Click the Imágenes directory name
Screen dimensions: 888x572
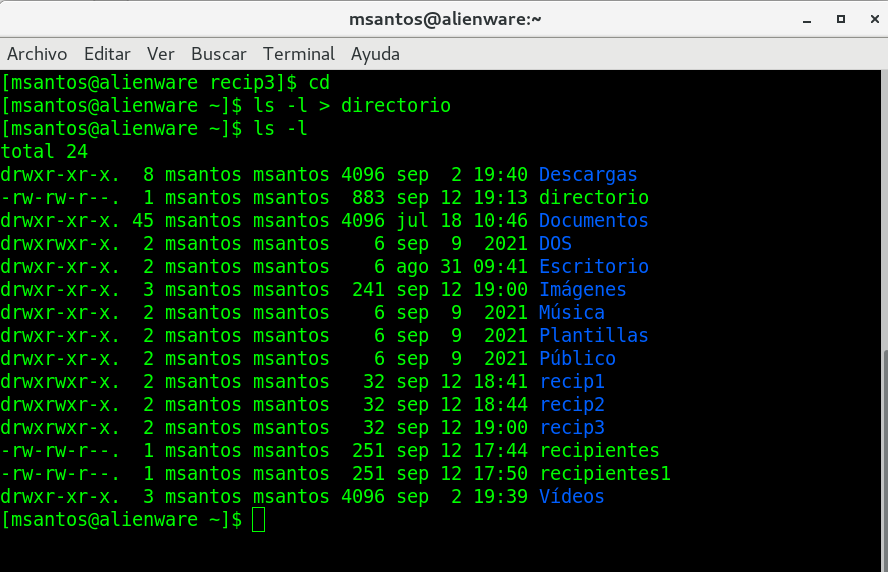[x=582, y=290]
